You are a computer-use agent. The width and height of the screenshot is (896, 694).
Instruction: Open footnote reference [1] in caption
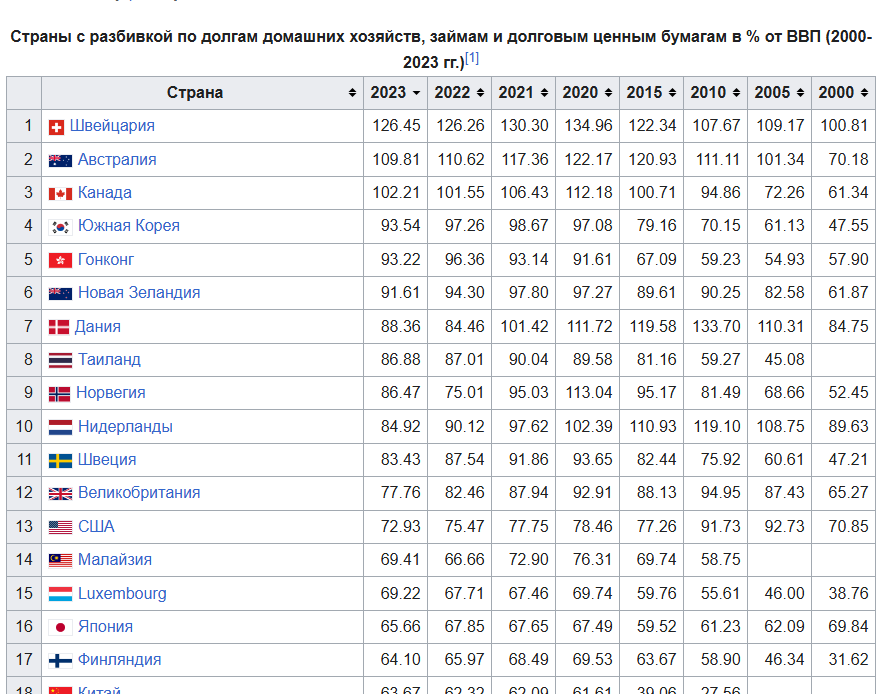471,58
